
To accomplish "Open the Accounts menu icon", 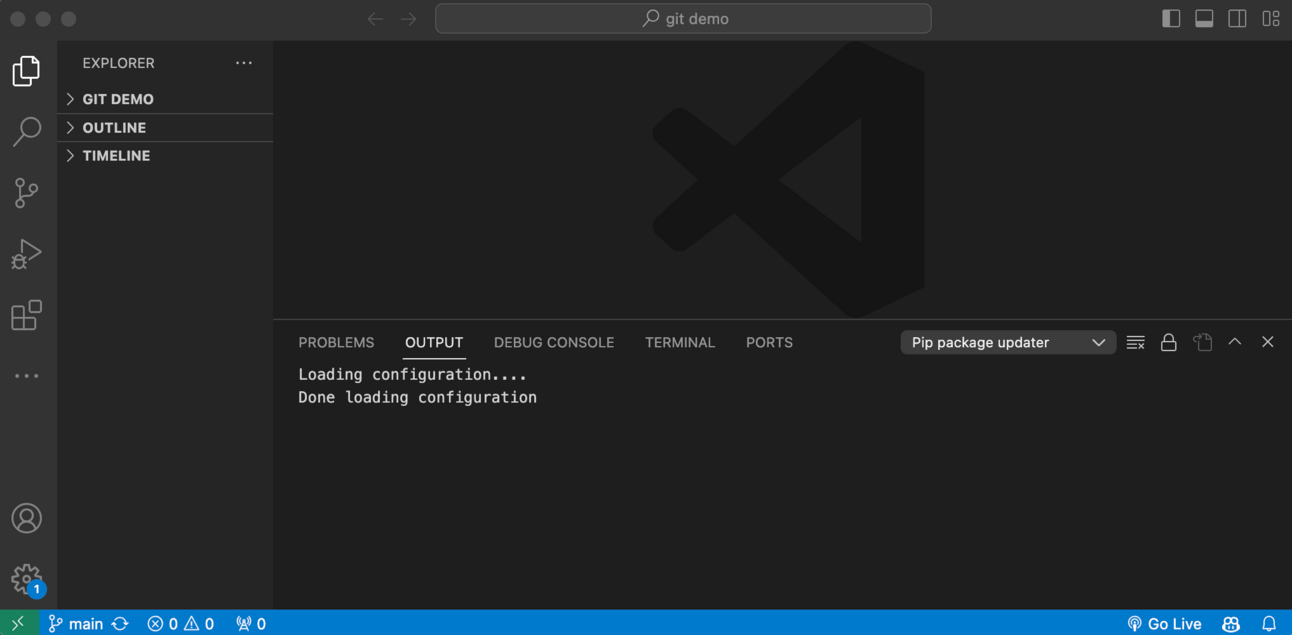I will [x=27, y=518].
